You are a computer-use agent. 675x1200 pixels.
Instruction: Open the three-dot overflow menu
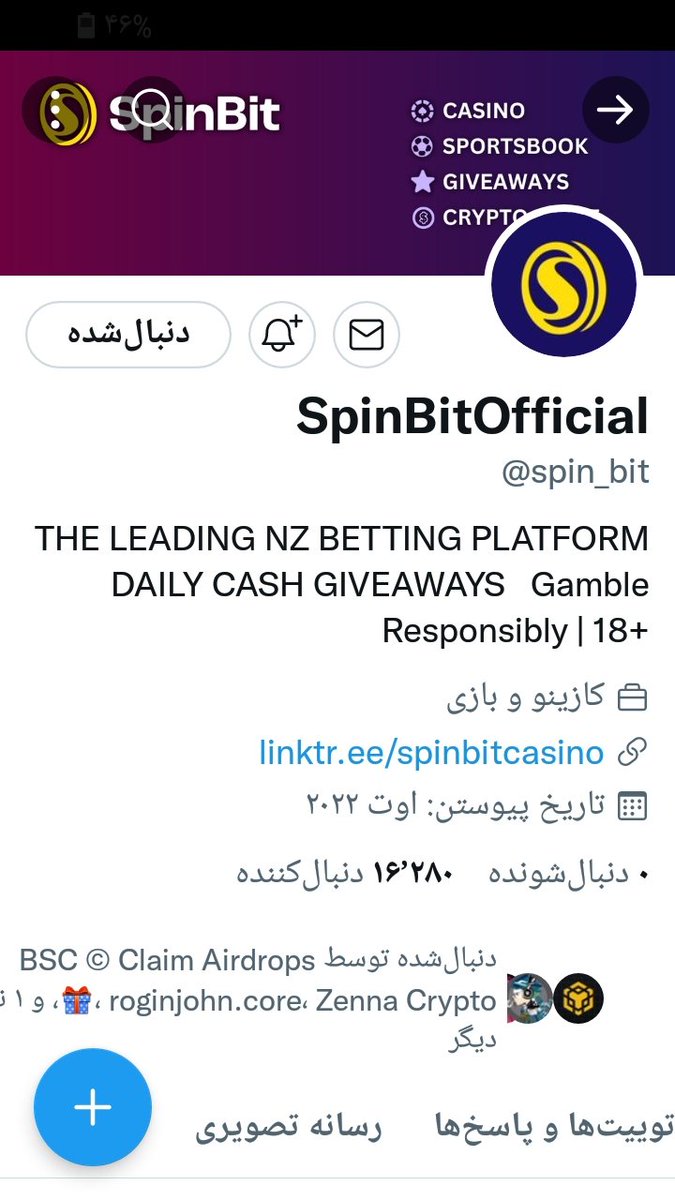pos(55,108)
